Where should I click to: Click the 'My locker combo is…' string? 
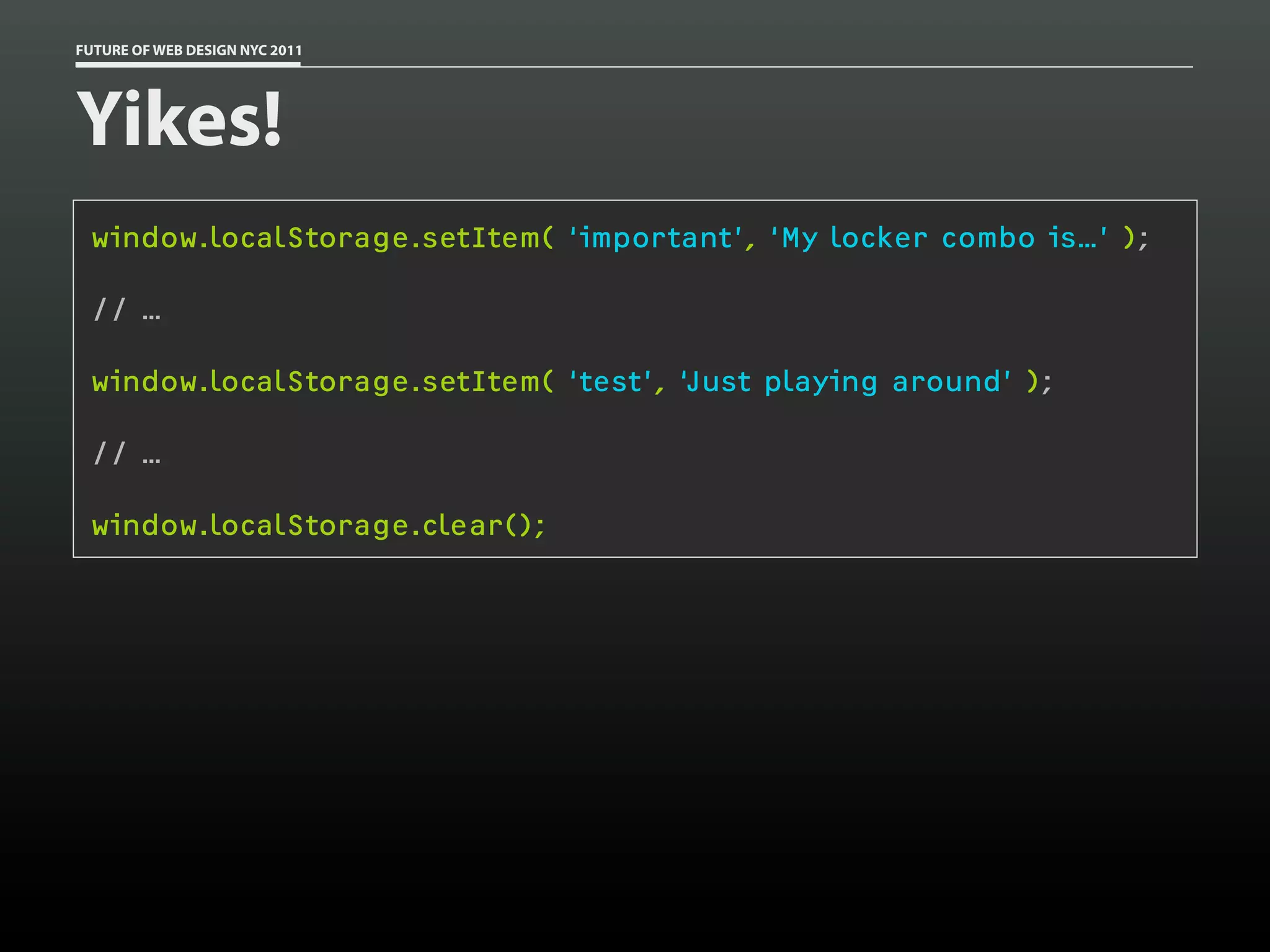939,238
